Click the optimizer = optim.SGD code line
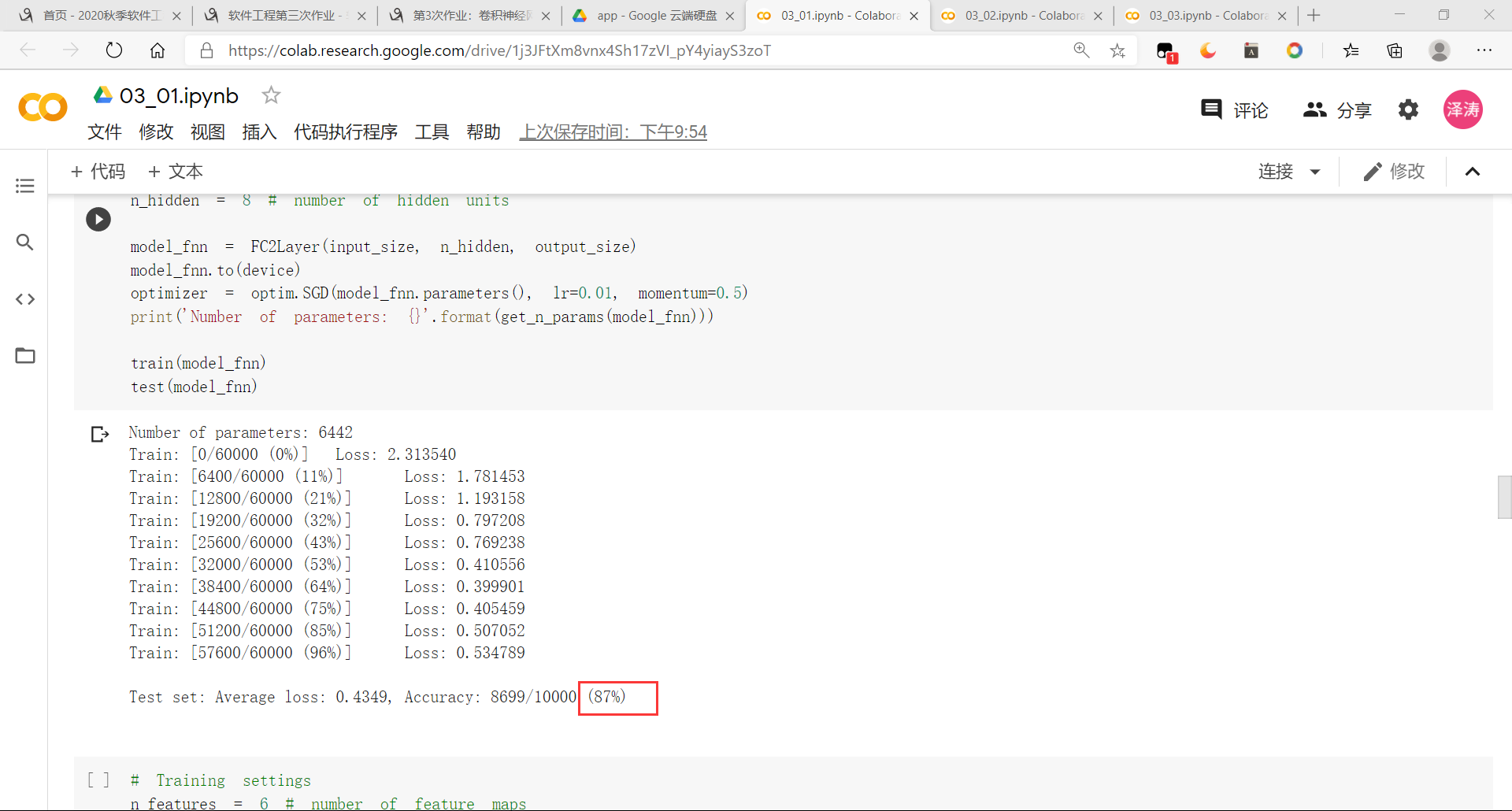Image resolution: width=1512 pixels, height=811 pixels. [439, 293]
